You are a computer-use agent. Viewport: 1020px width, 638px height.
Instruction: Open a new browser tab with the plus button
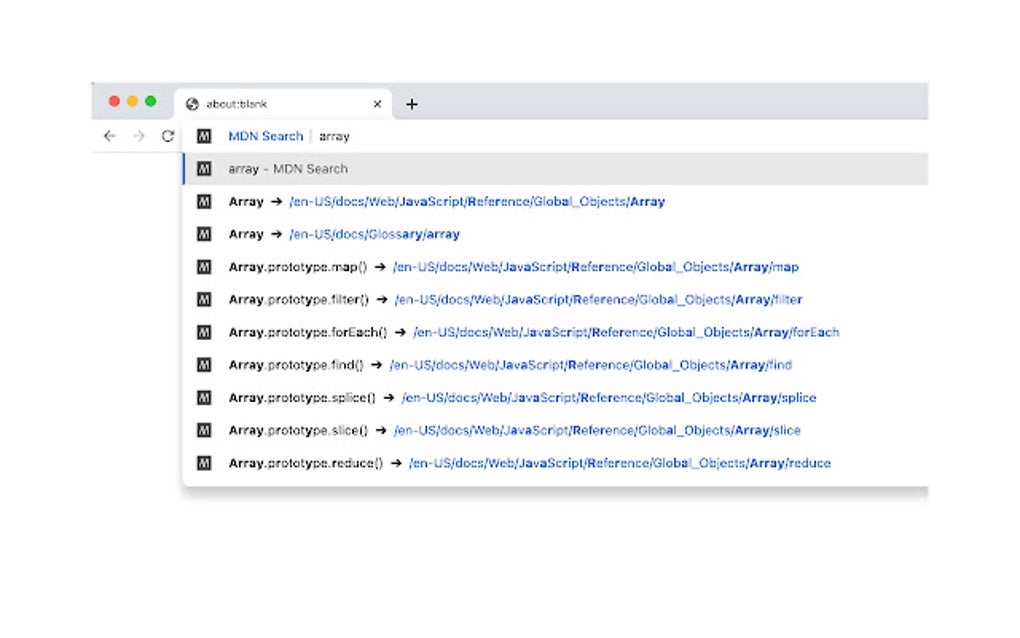pyautogui.click(x=411, y=103)
